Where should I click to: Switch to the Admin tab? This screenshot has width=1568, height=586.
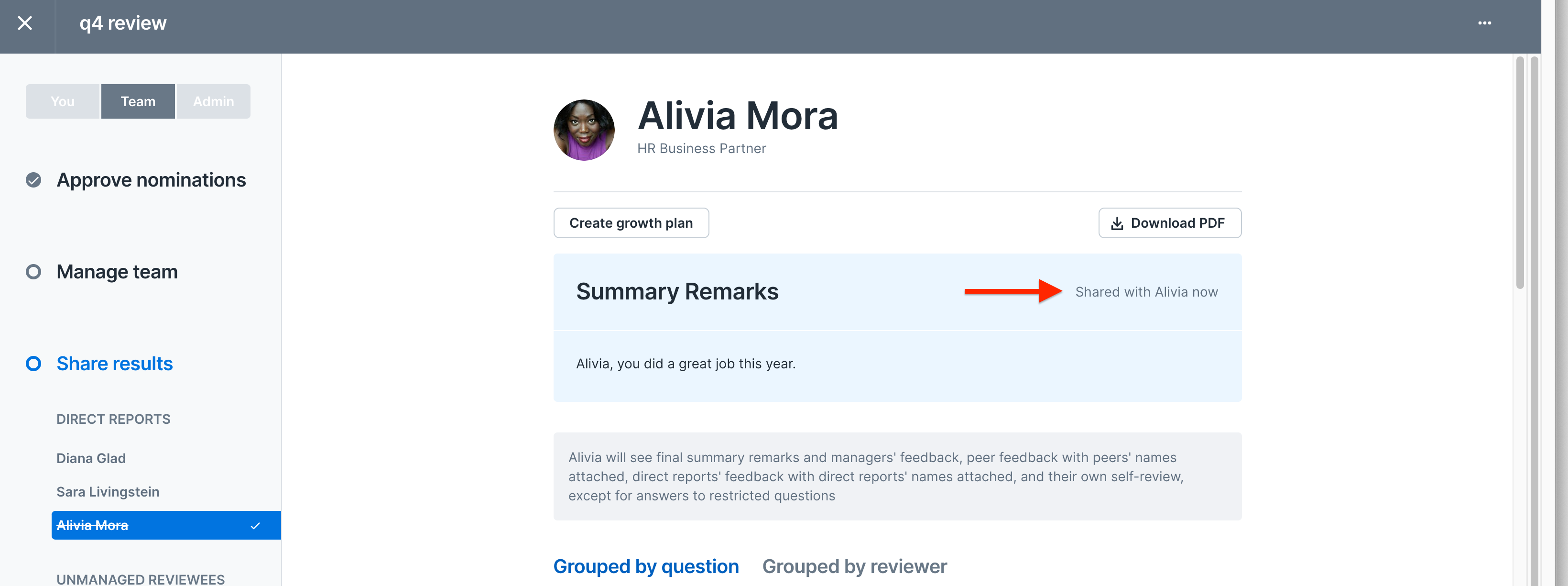point(213,102)
